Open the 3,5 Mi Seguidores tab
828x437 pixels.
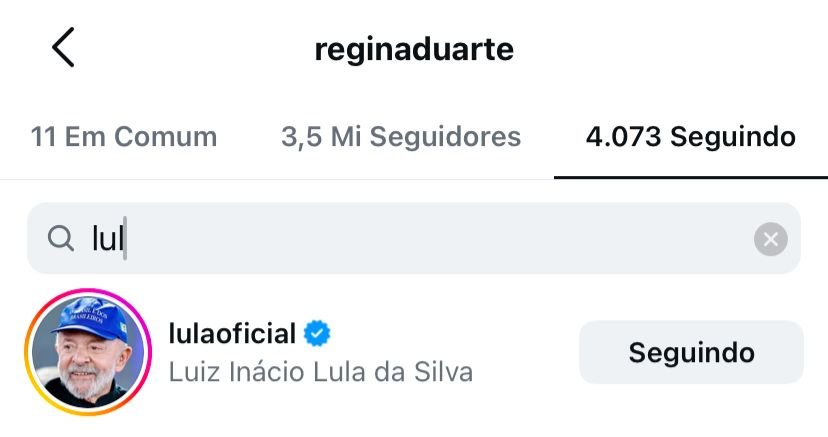pos(401,136)
